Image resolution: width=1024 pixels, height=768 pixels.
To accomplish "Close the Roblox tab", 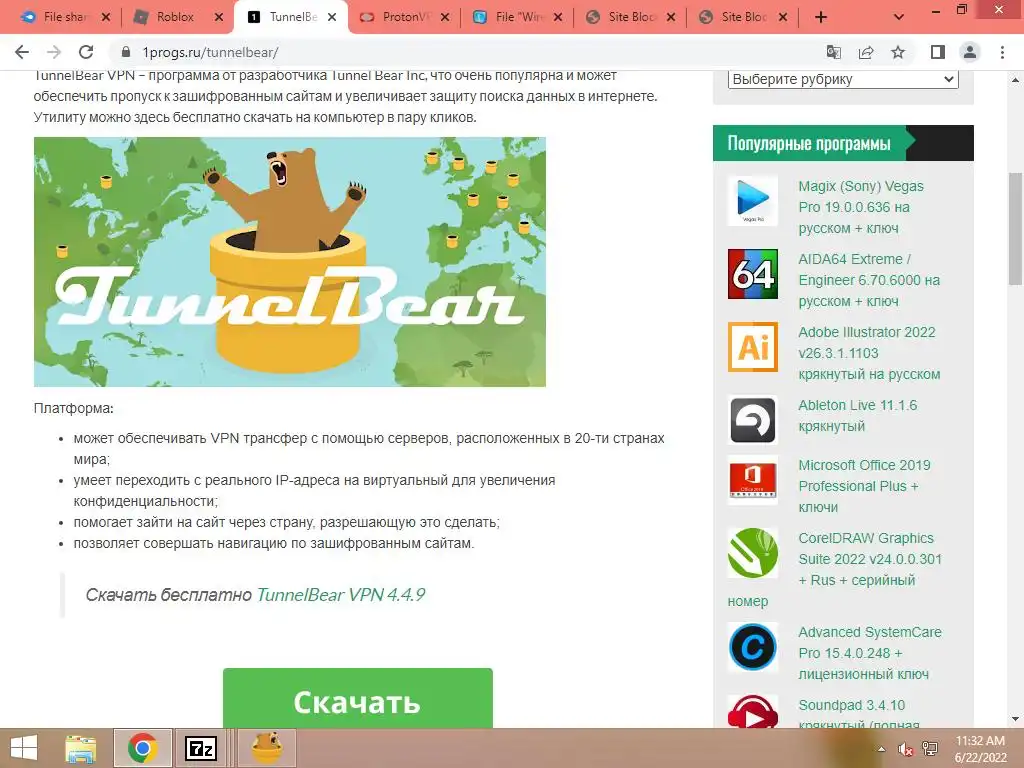I will [x=219, y=18].
